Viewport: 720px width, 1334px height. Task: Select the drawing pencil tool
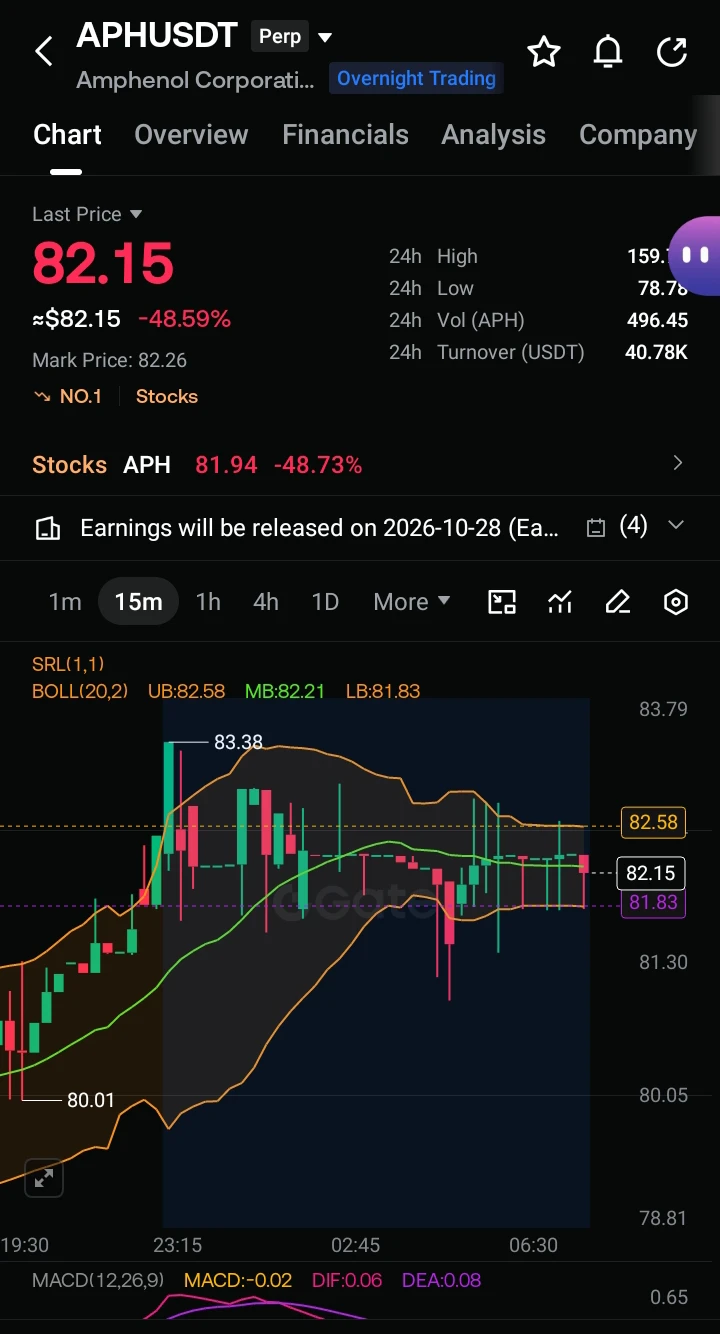tap(618, 601)
